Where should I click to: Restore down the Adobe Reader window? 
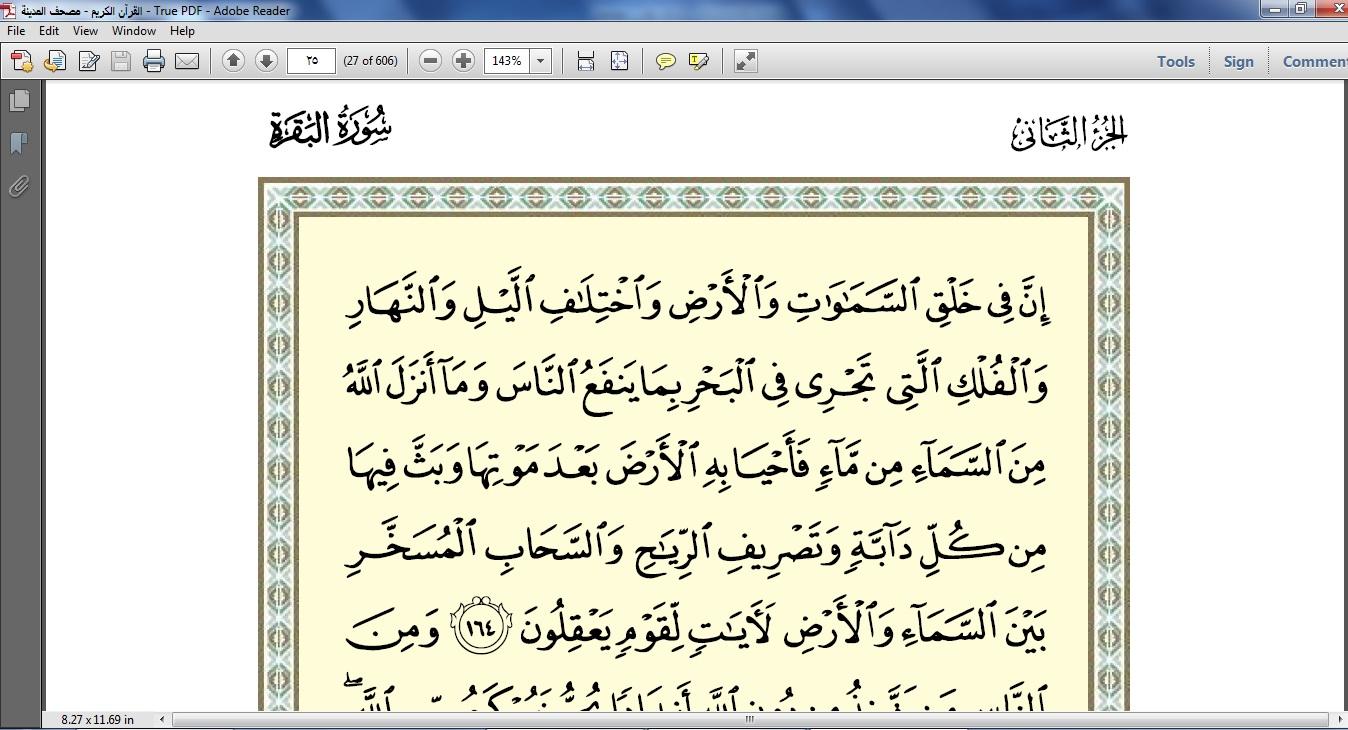coord(1301,9)
